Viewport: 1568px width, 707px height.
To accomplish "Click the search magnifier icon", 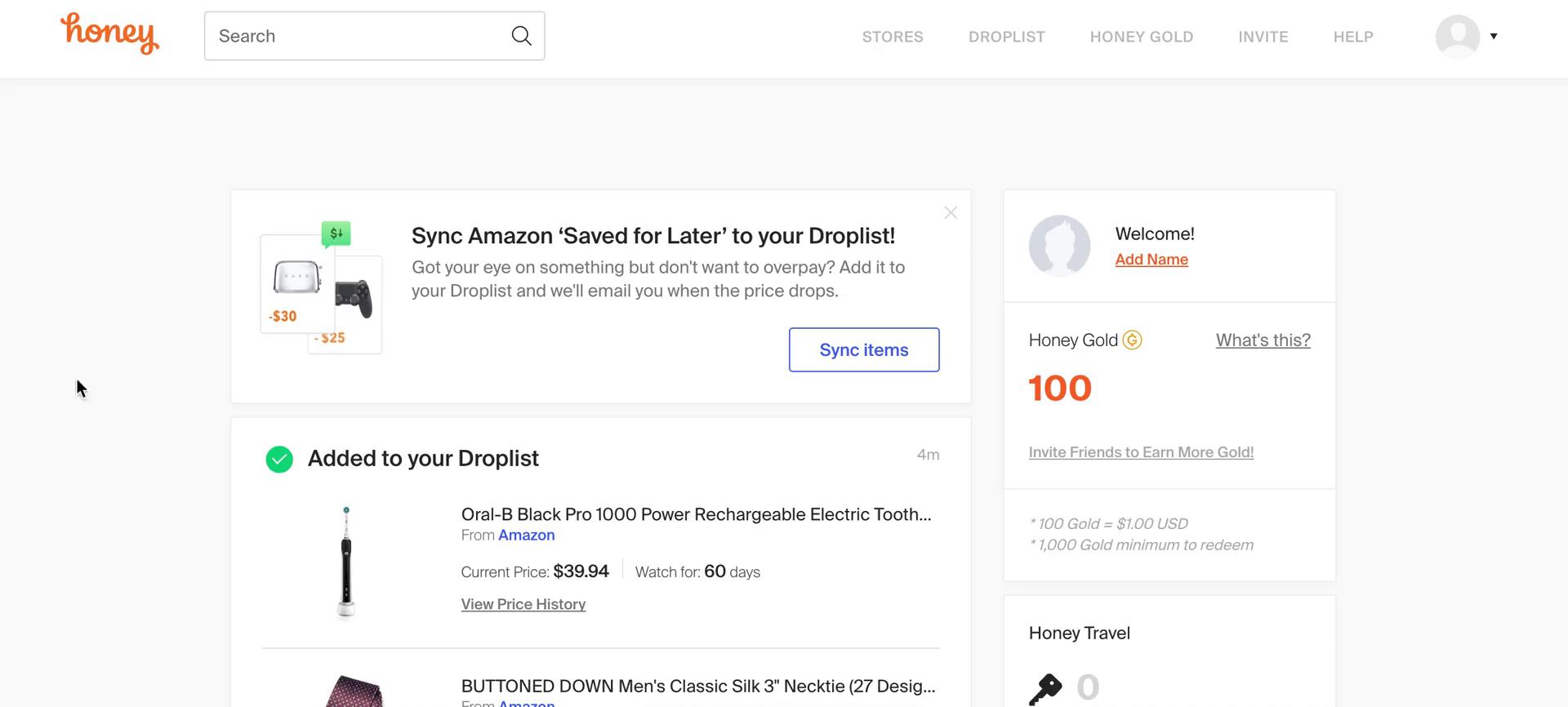I will click(x=521, y=36).
